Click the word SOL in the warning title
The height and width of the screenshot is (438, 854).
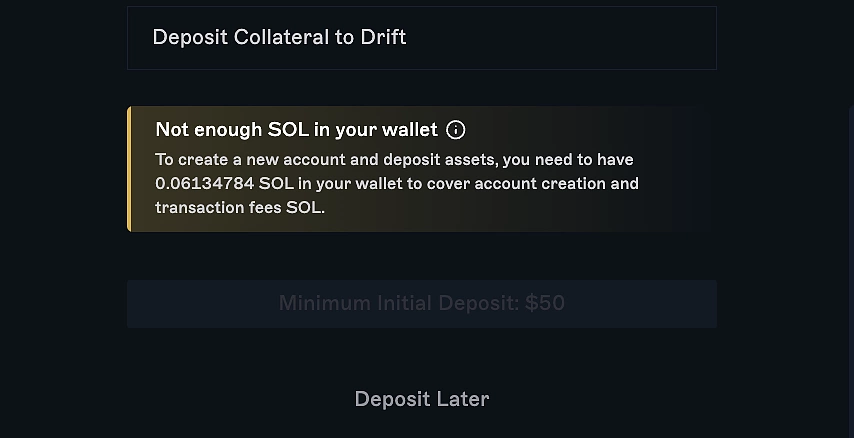click(x=288, y=130)
